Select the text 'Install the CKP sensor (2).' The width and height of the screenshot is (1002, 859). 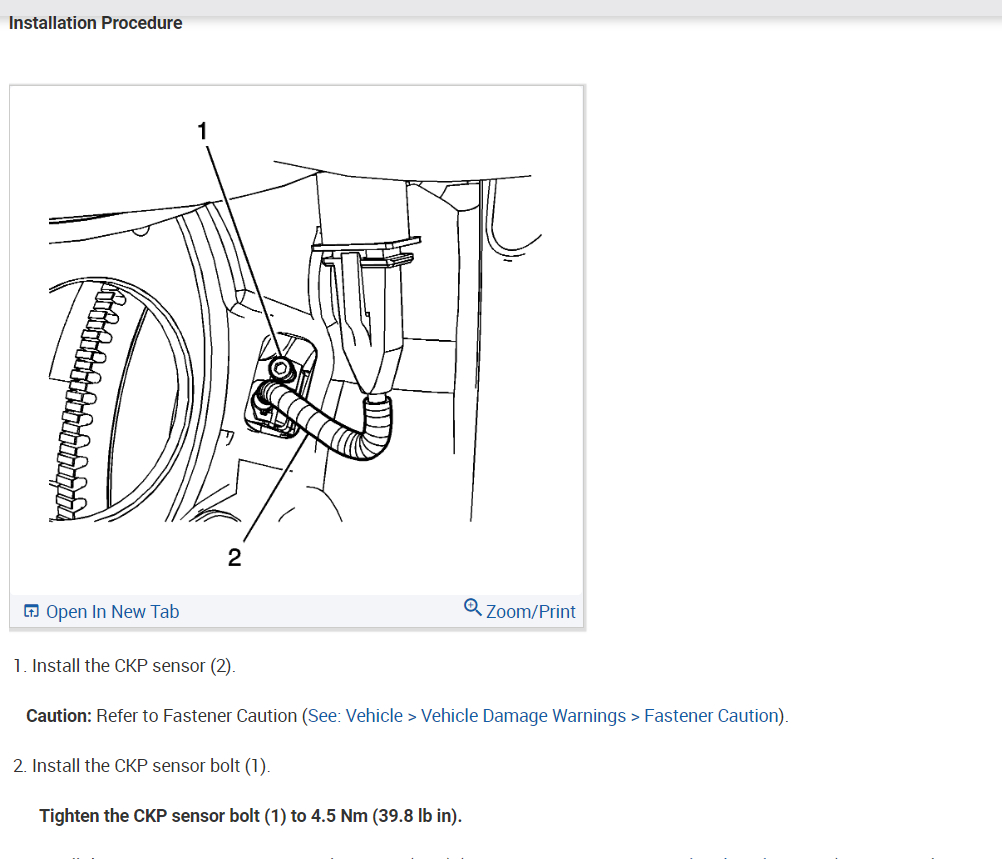pyautogui.click(x=134, y=666)
